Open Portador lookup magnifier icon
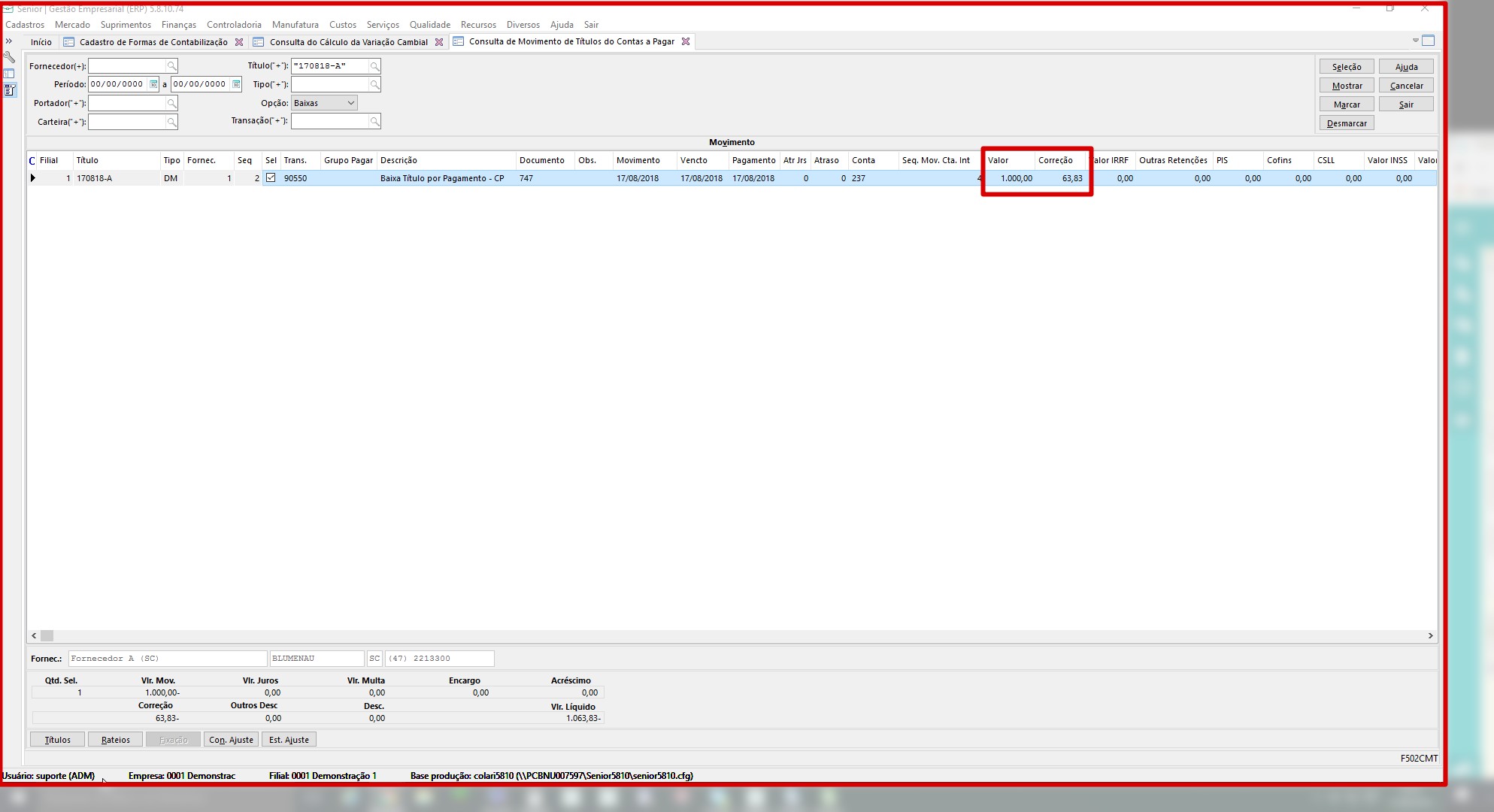This screenshot has height=812, width=1494. (171, 103)
